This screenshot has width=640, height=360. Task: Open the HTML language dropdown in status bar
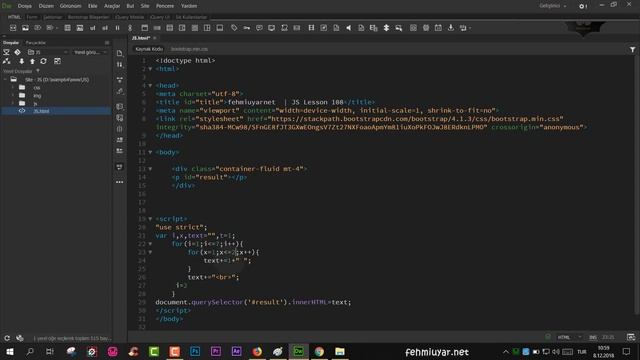click(x=569, y=337)
